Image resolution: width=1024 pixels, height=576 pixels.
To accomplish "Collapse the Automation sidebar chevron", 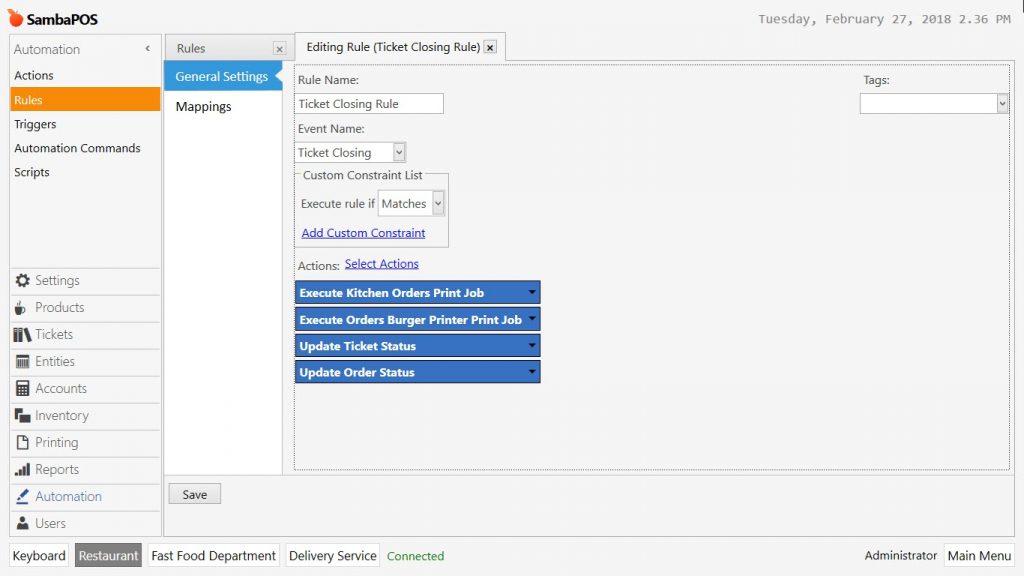I will pos(148,48).
